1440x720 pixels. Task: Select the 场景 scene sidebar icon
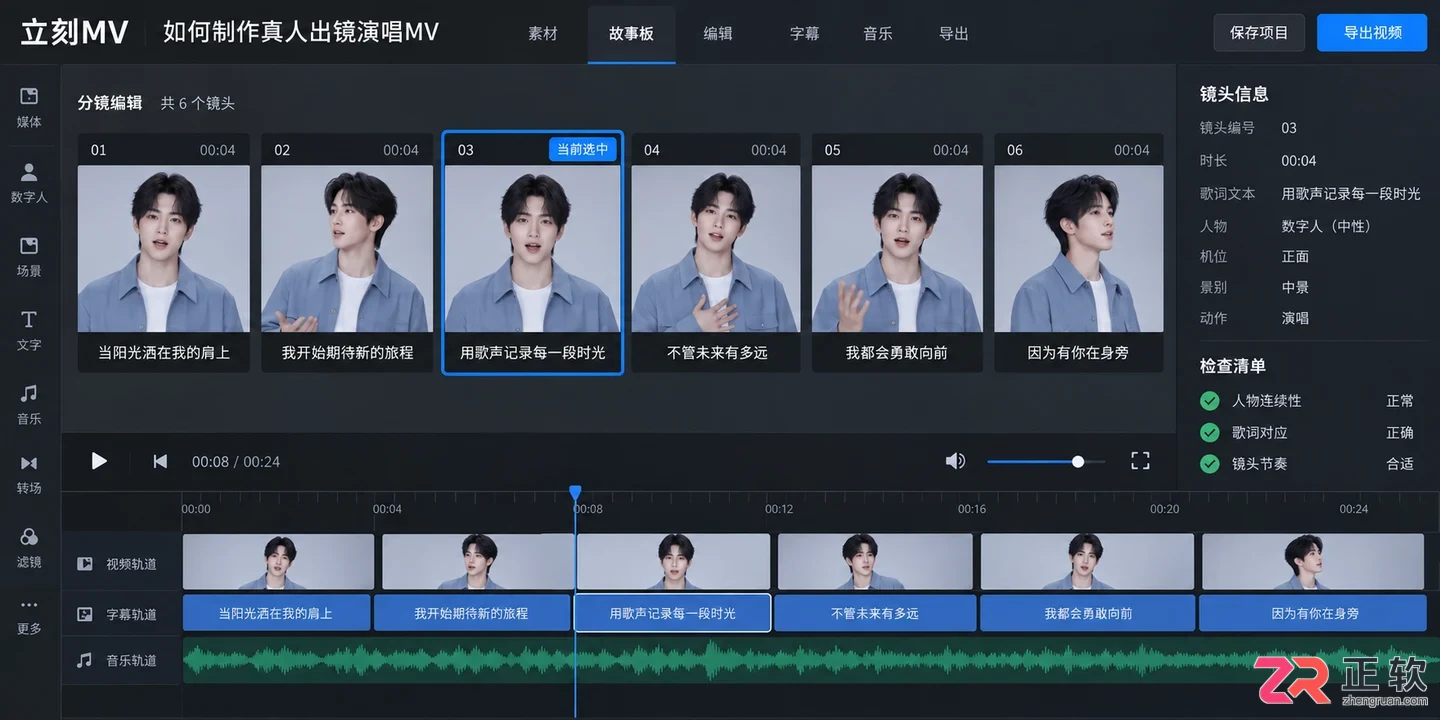coord(29,246)
